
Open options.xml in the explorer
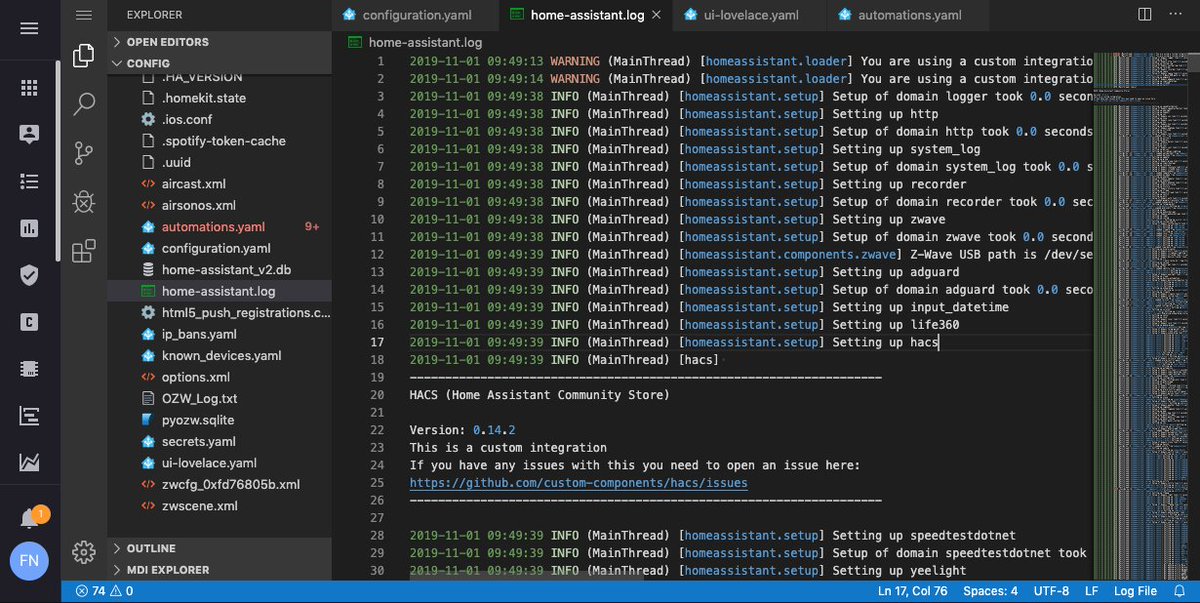point(220,377)
